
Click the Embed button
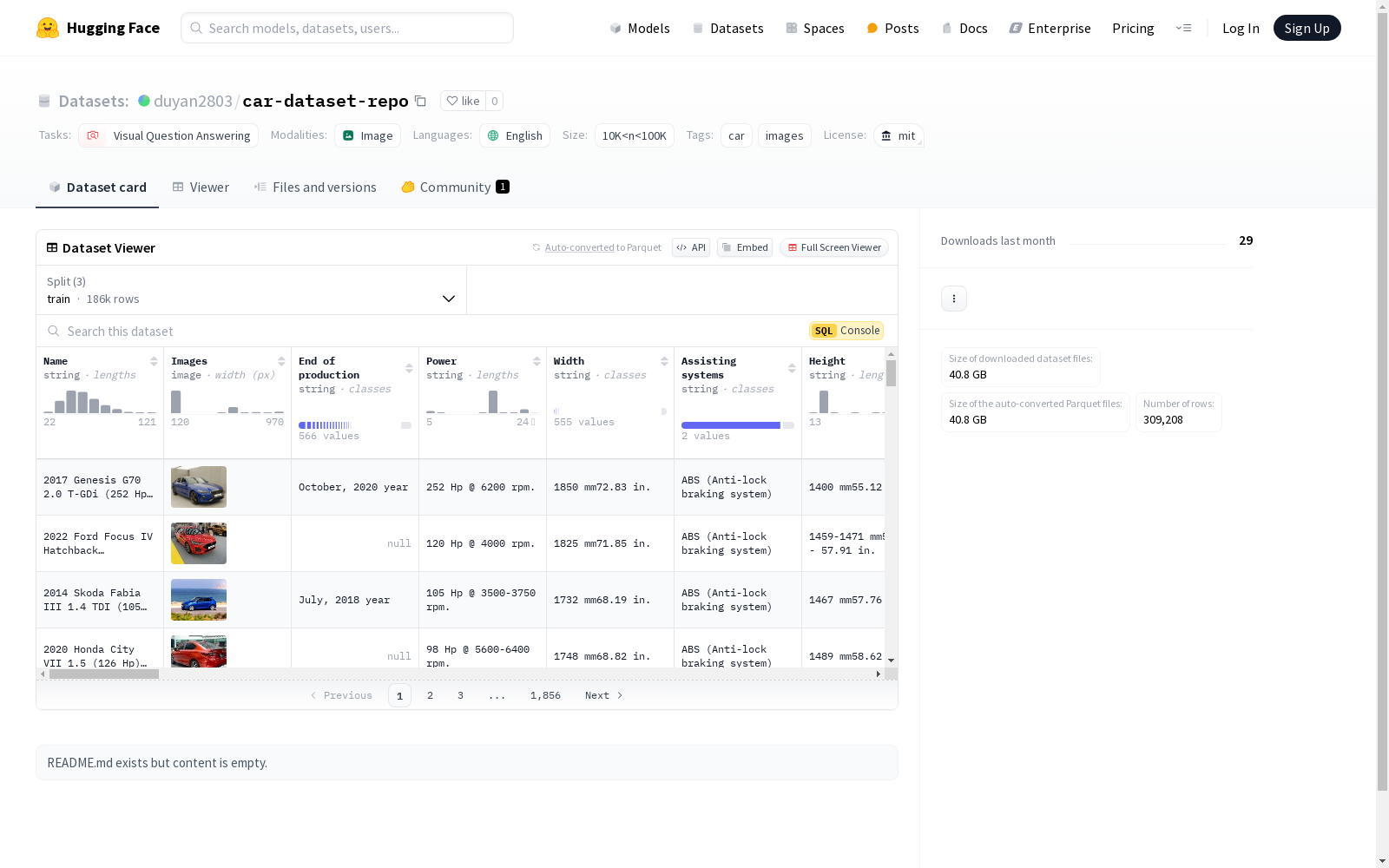[x=745, y=247]
